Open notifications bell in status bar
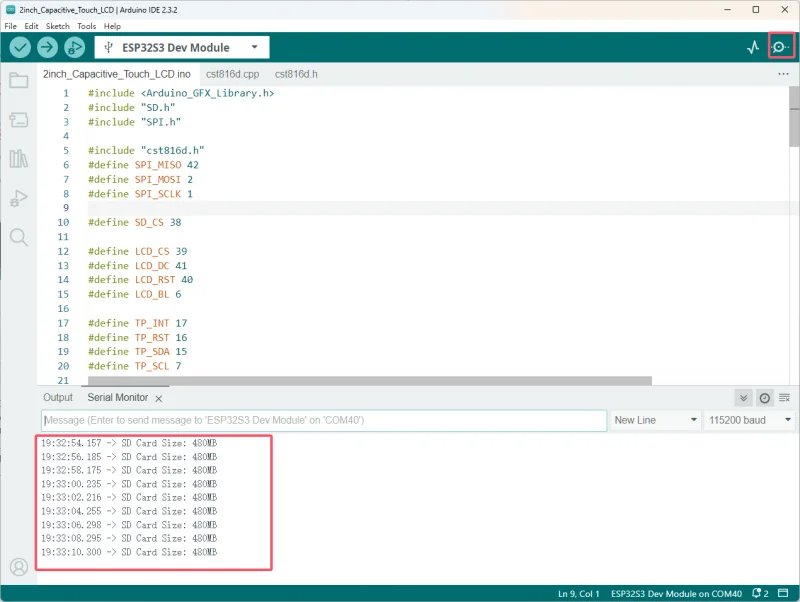Image resolution: width=800 pixels, height=602 pixels. [x=760, y=593]
